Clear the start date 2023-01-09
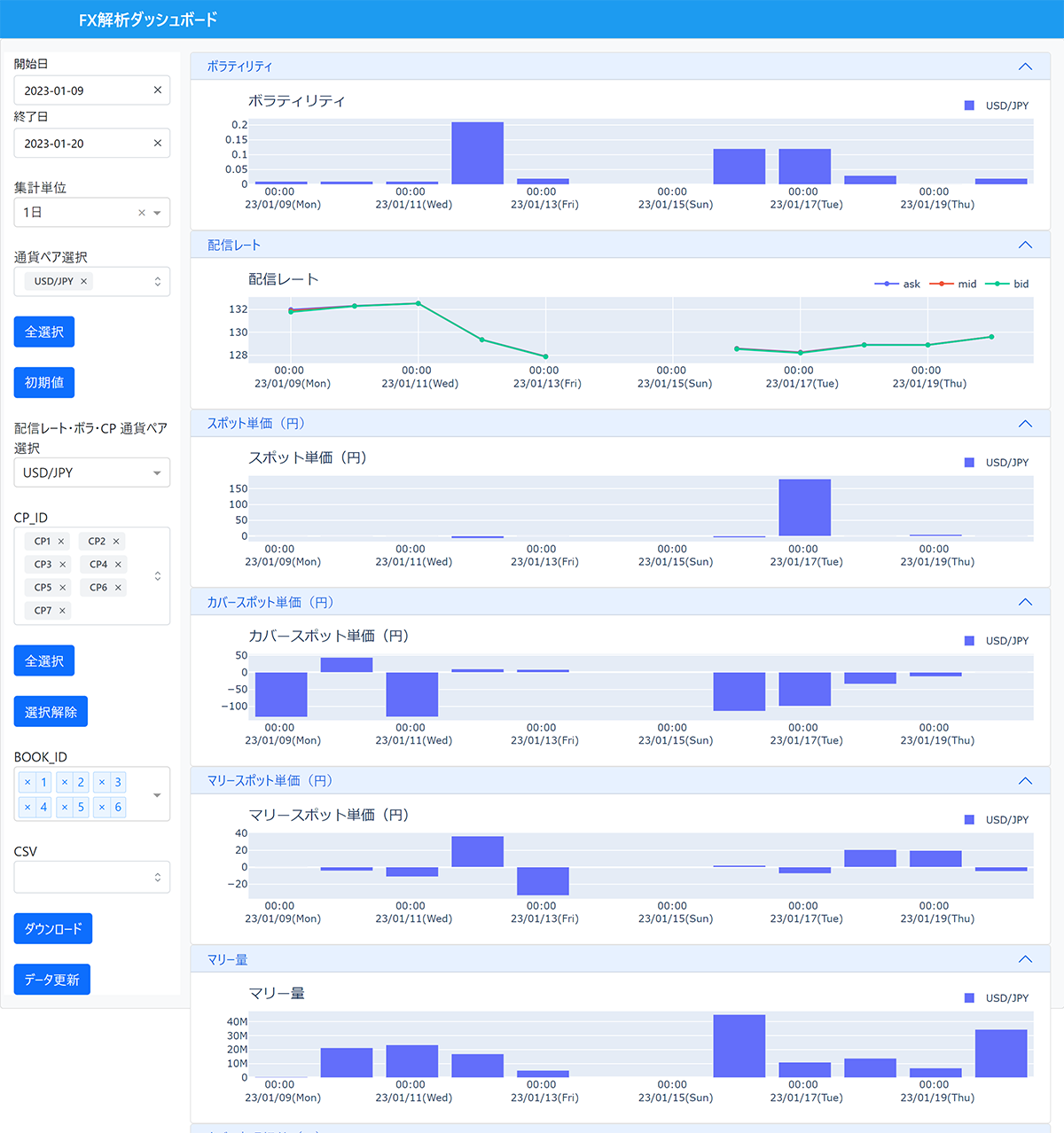The width and height of the screenshot is (1064, 1133). coord(157,90)
